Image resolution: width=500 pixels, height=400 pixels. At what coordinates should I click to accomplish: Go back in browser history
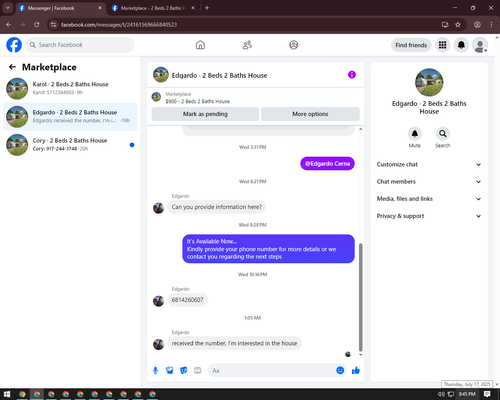pos(9,25)
